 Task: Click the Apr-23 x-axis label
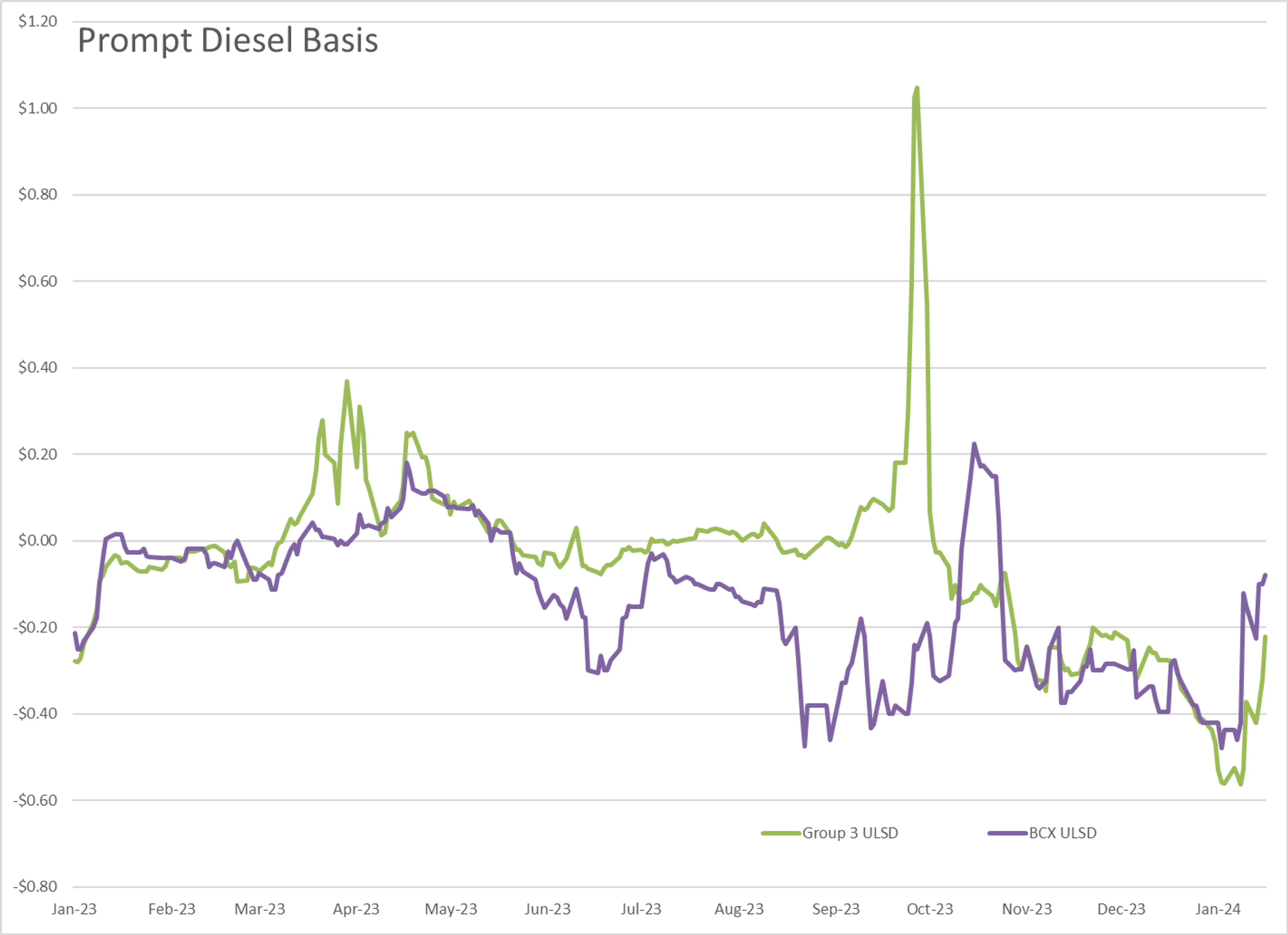tap(356, 909)
